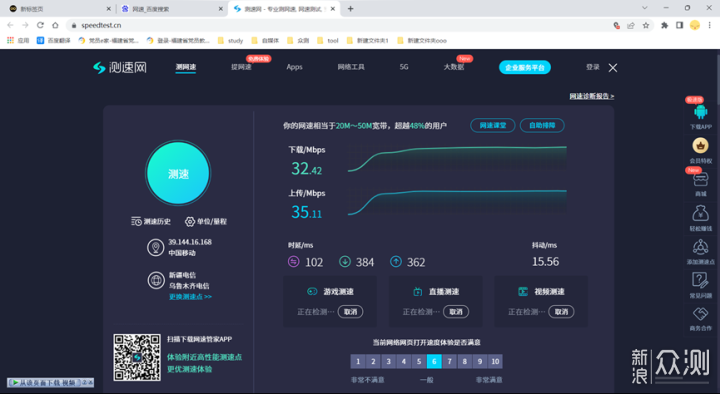The height and width of the screenshot is (394, 720).
Task: Click 下载APP android icon in sidebar
Action: pyautogui.click(x=700, y=112)
